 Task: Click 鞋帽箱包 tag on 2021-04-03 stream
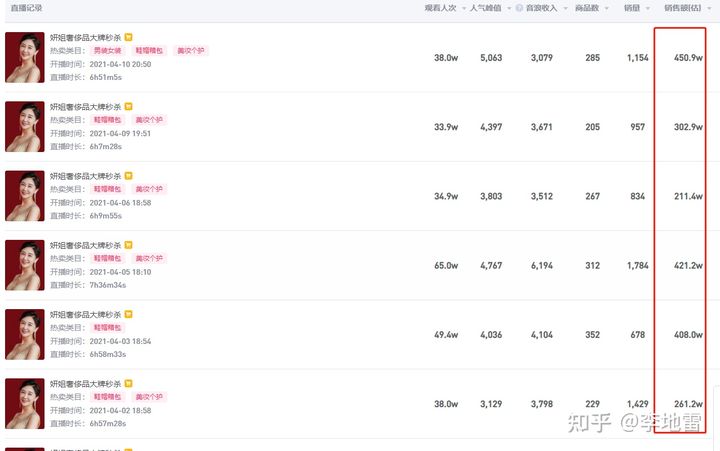(108, 327)
